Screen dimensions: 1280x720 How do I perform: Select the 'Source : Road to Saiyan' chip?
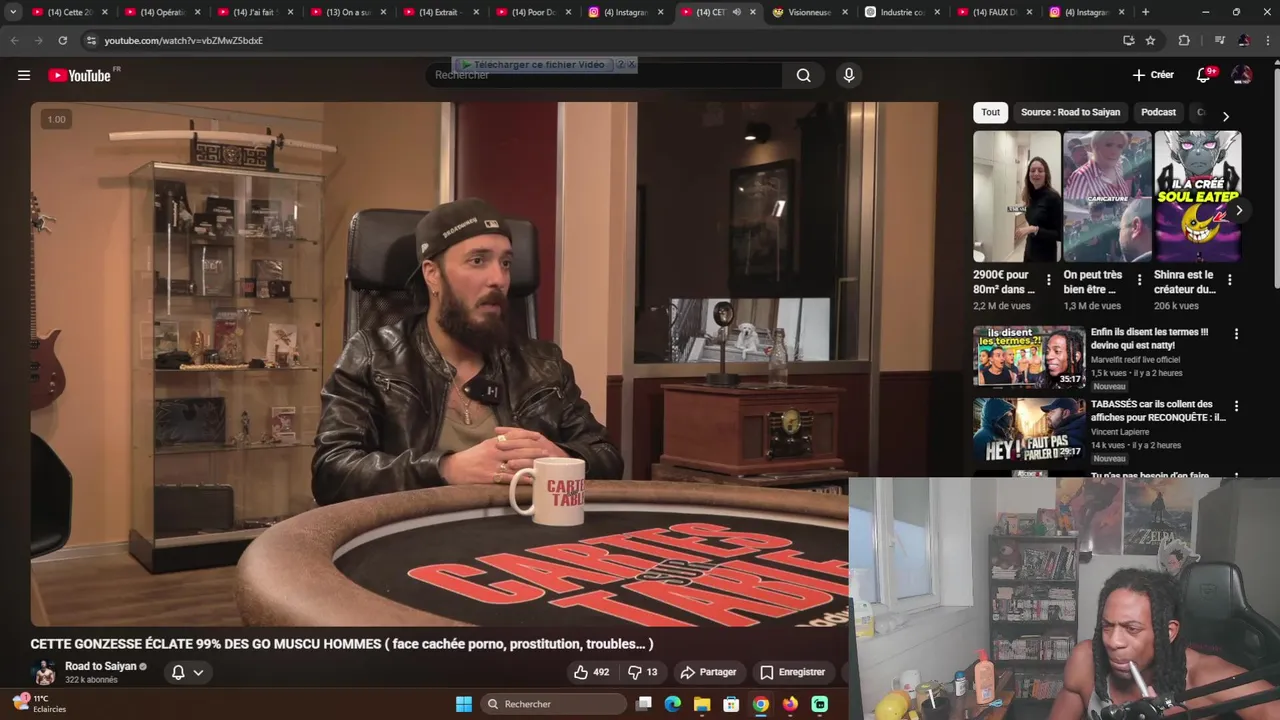pos(1070,112)
